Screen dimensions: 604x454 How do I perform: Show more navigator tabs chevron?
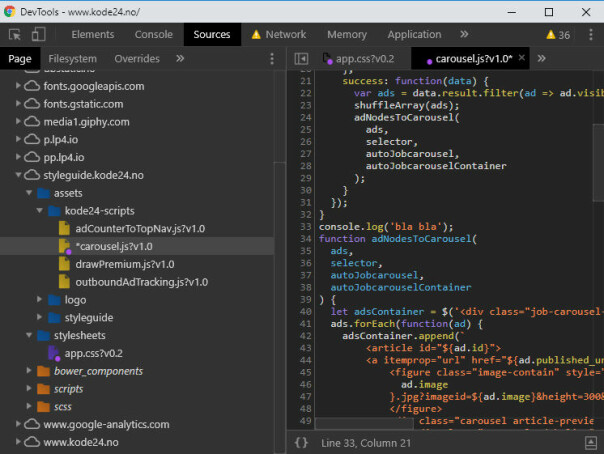[180, 59]
